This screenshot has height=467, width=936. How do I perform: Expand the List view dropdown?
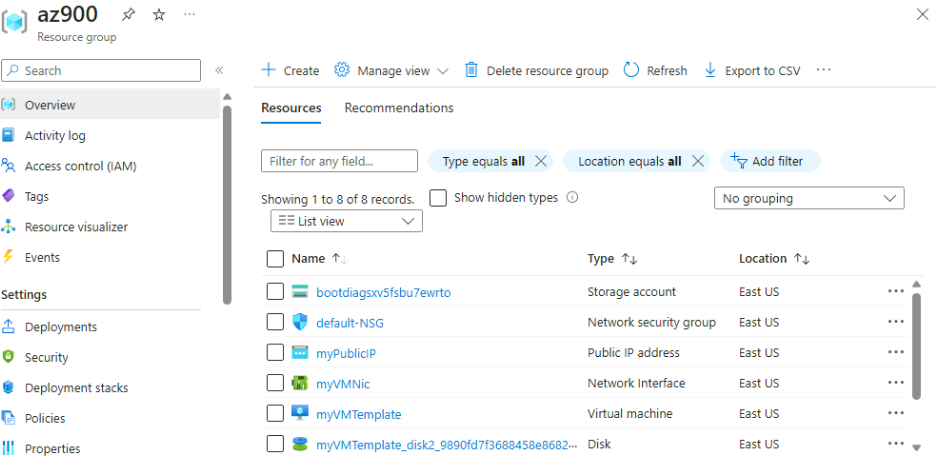coord(346,221)
